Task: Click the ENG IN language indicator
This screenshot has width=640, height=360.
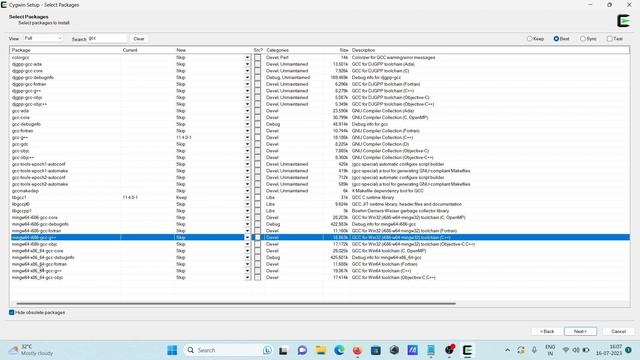Action: tap(550, 350)
